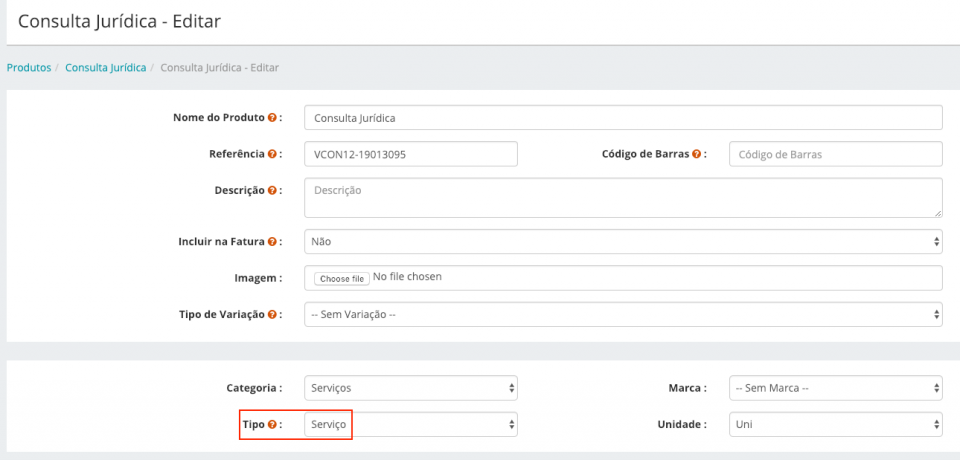Click help icon next to Referência
960x460 pixels.
[x=272, y=154]
